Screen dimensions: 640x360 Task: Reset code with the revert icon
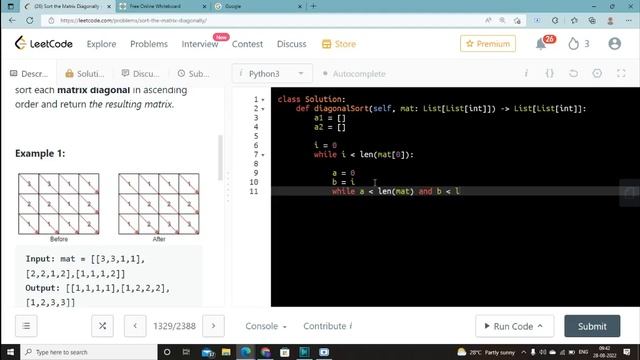click(x=573, y=73)
